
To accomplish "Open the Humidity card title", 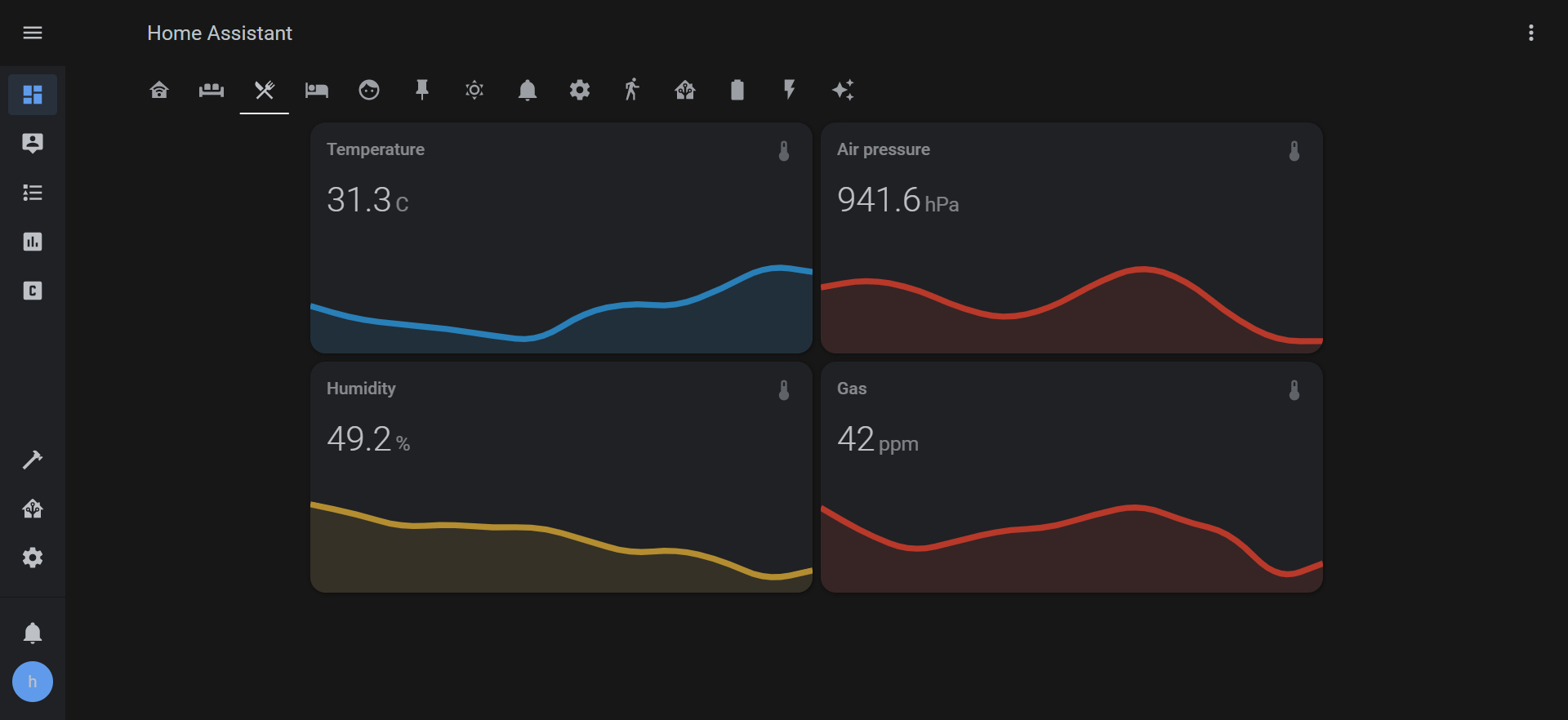I will pos(361,389).
